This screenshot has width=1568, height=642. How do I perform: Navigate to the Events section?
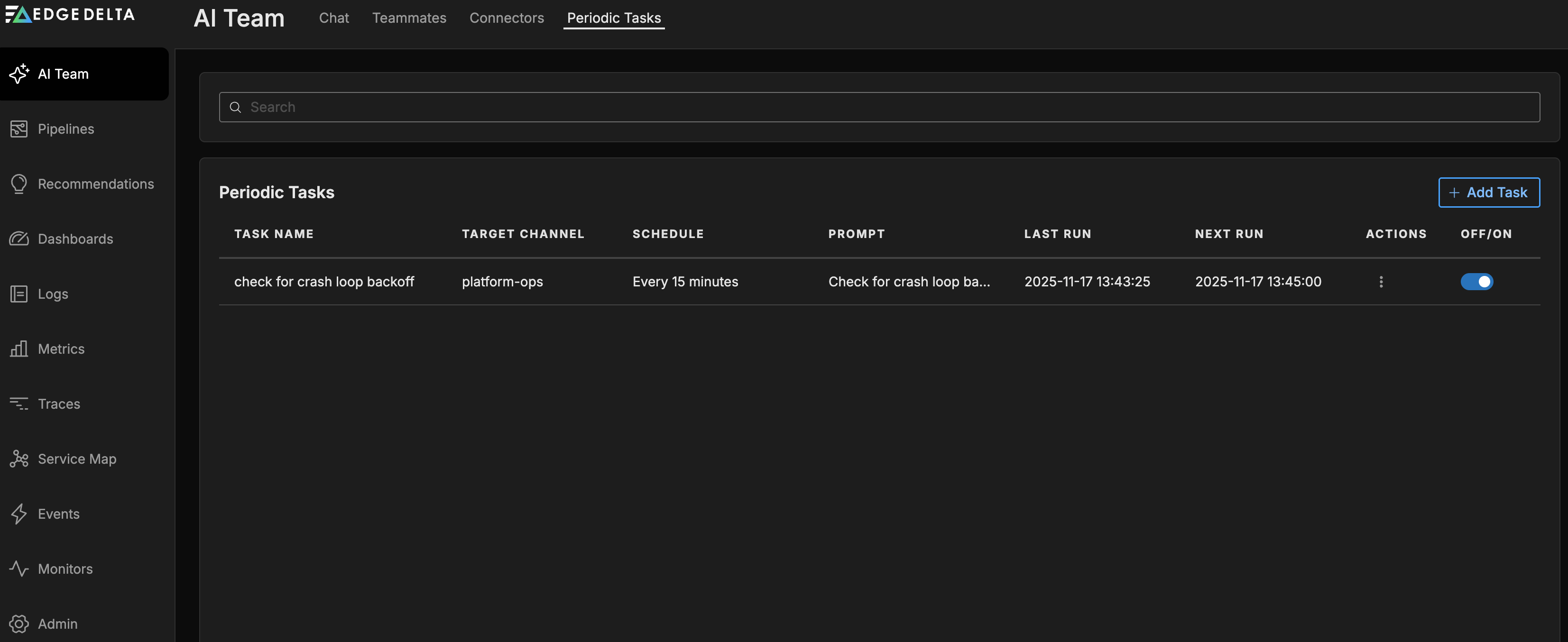click(x=58, y=514)
